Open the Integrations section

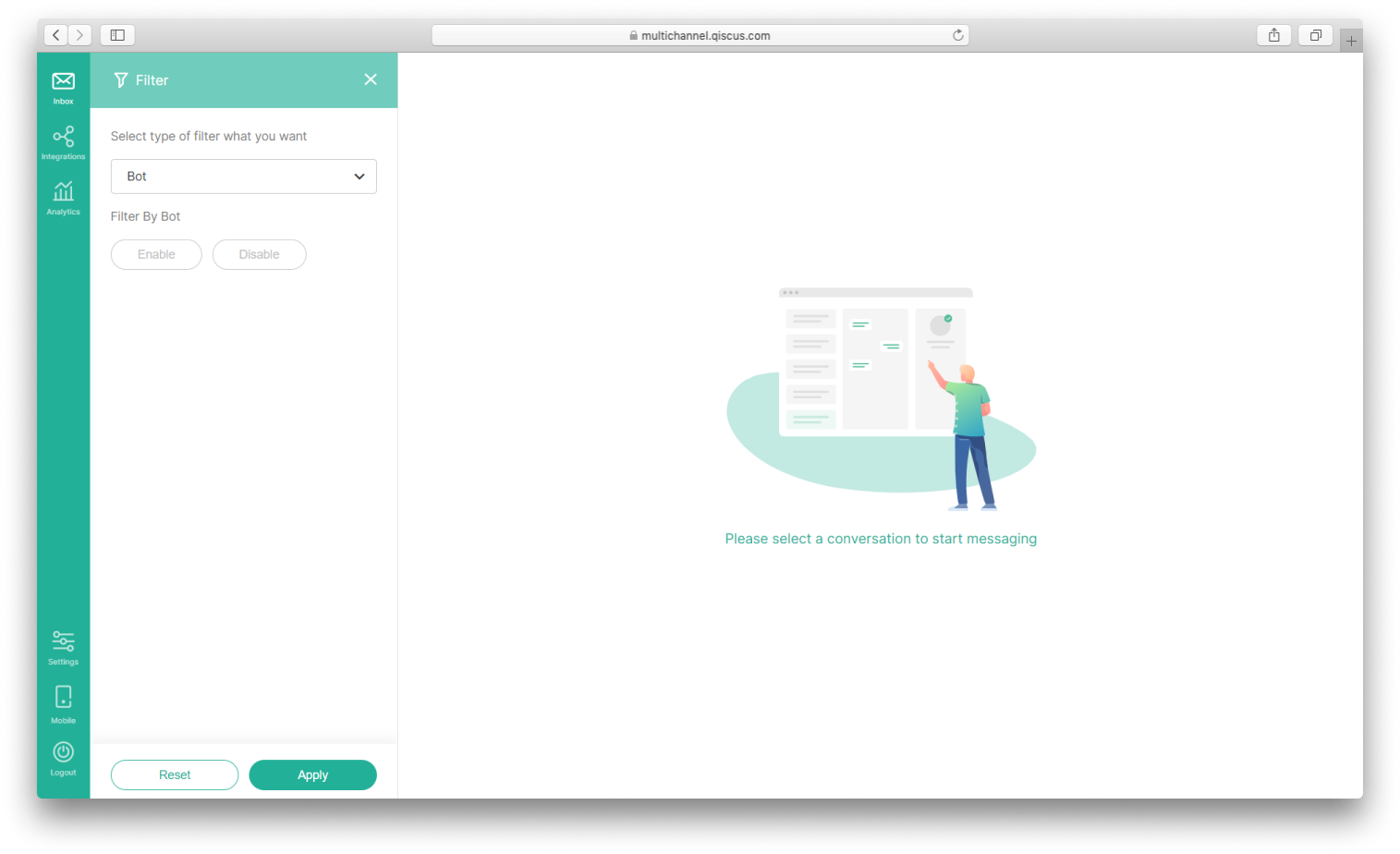click(x=63, y=143)
